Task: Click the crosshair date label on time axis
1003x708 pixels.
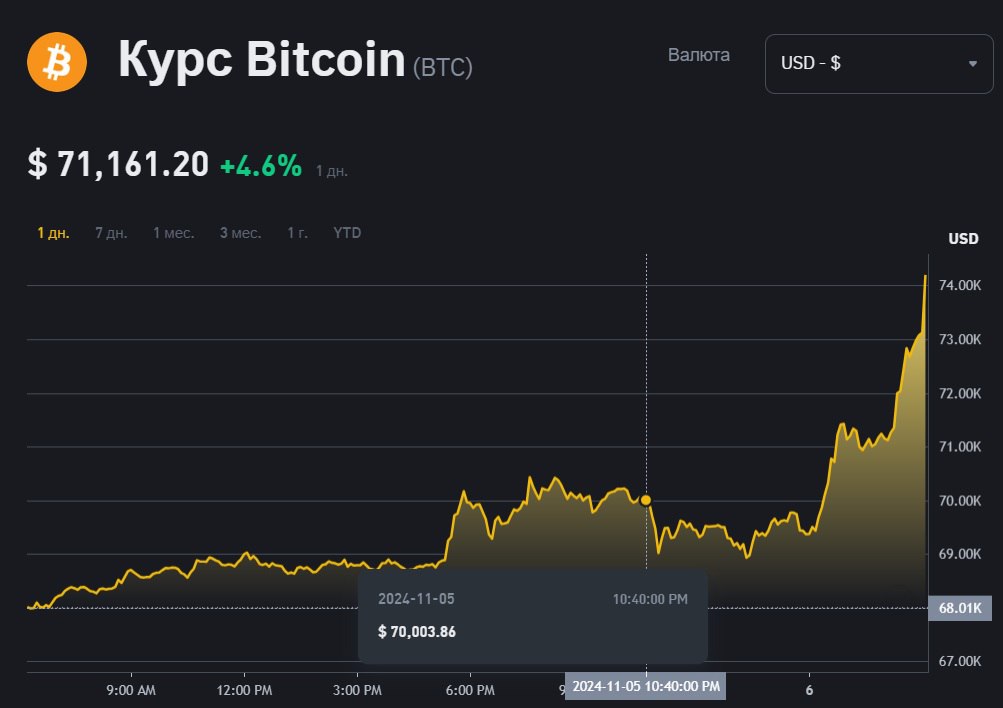Action: point(646,686)
